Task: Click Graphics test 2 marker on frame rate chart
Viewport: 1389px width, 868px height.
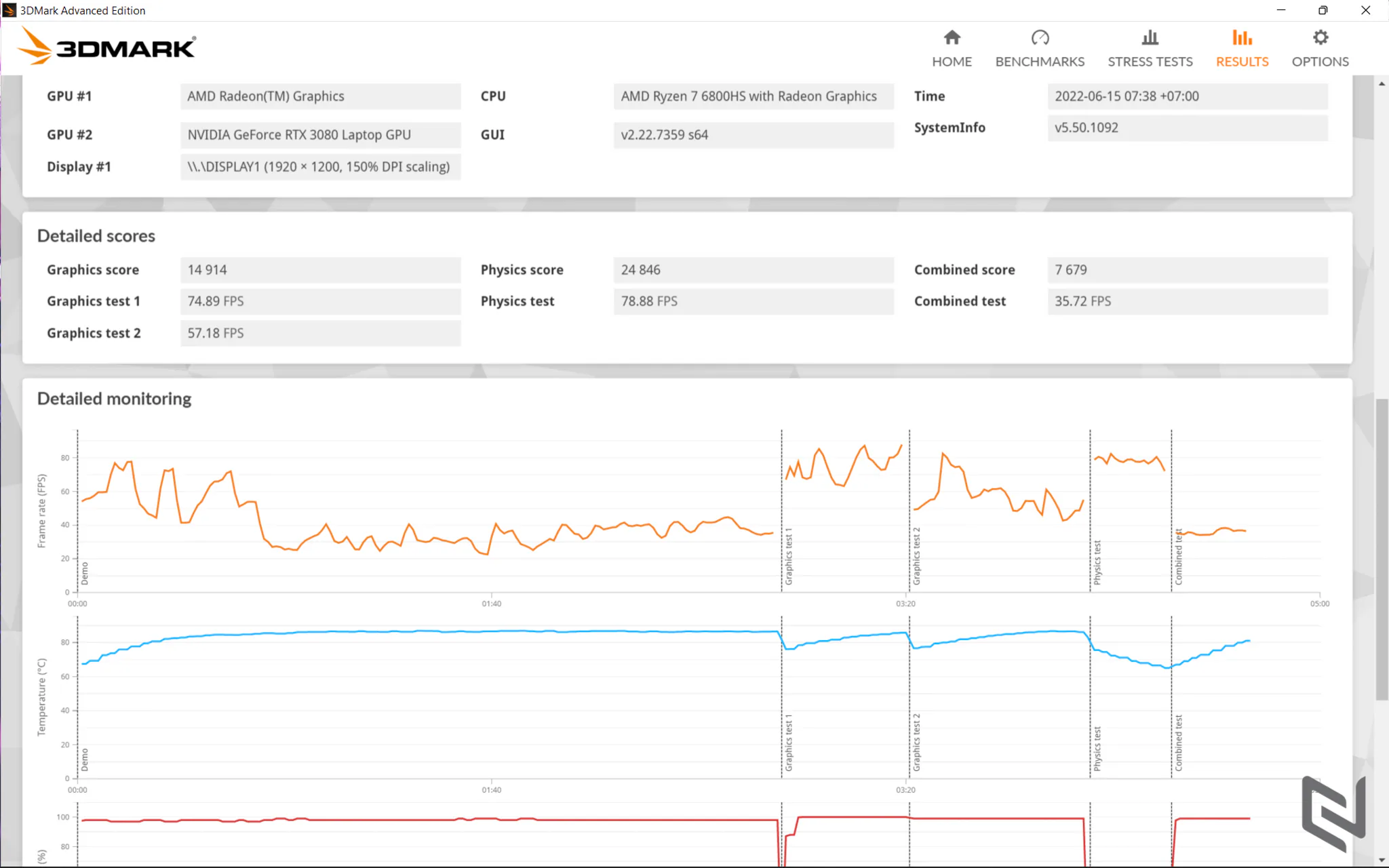Action: (916, 556)
